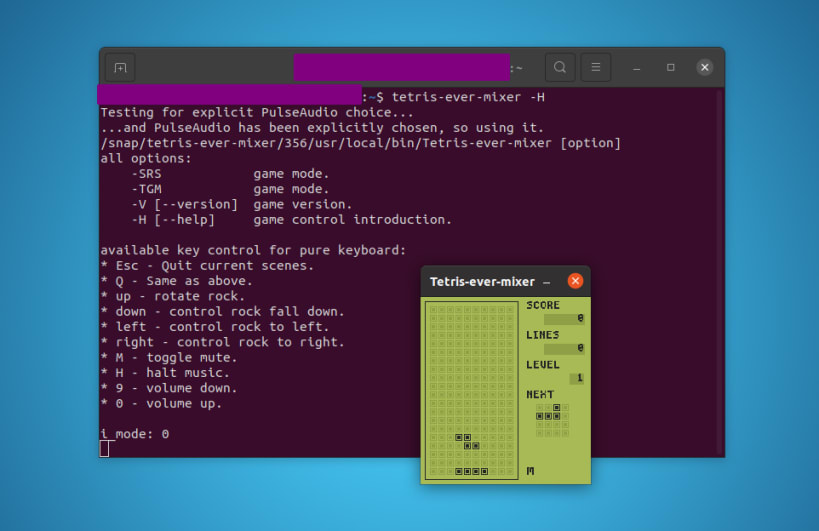Click the 'up - rotate rock.' line
The height and width of the screenshot is (531, 819).
point(173,296)
